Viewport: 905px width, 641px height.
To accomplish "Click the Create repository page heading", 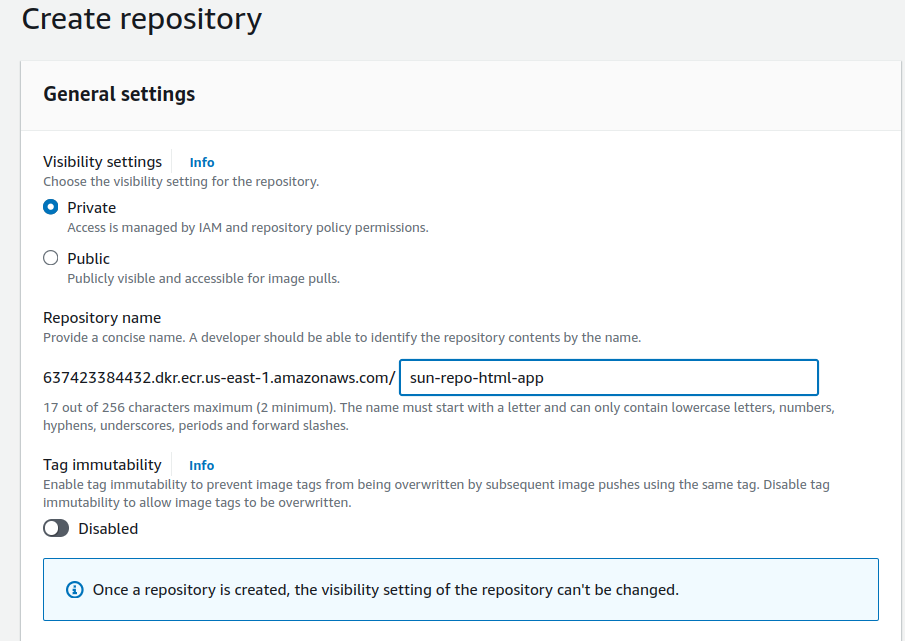I will [141, 19].
